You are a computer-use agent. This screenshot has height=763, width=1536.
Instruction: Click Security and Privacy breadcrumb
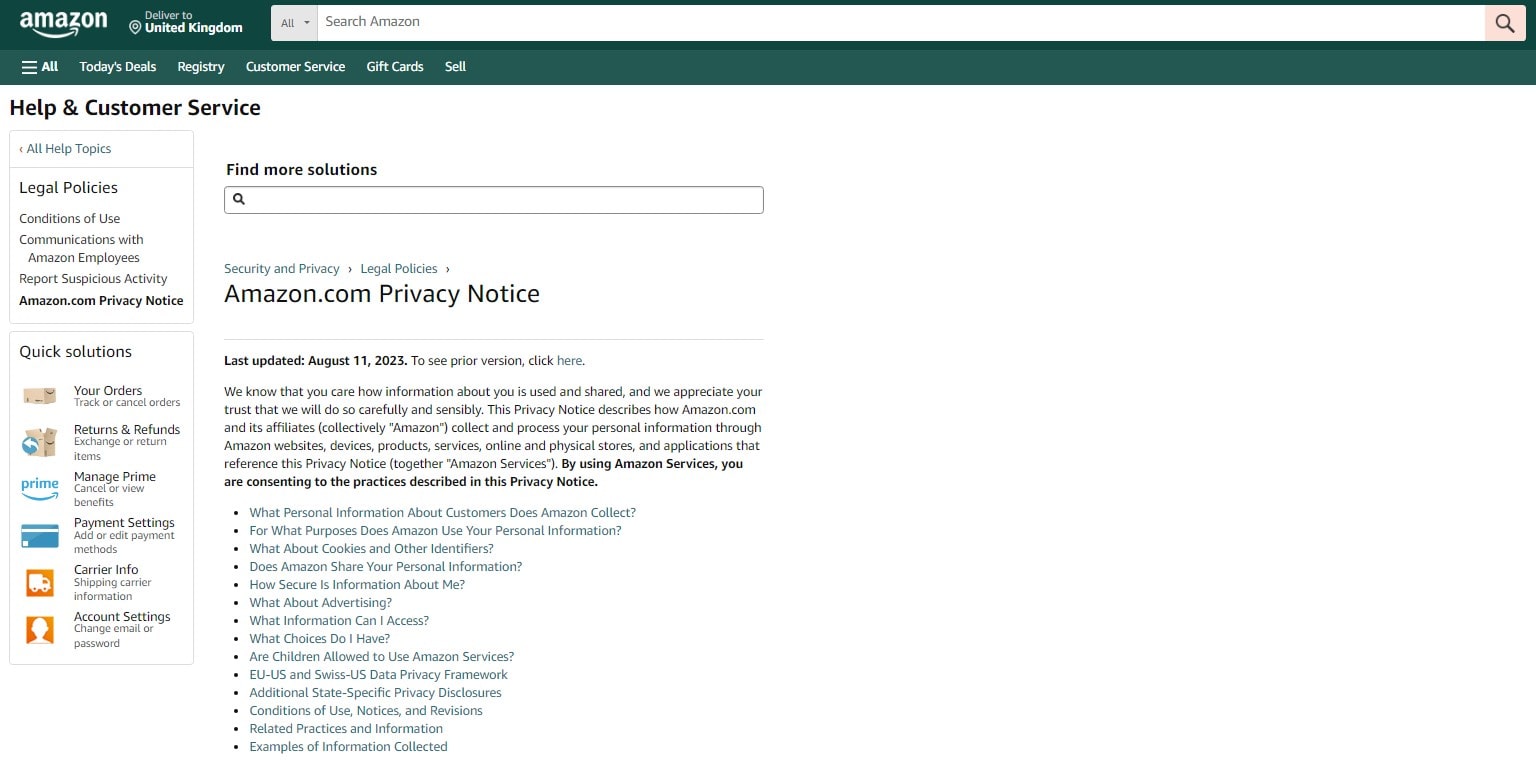point(282,269)
